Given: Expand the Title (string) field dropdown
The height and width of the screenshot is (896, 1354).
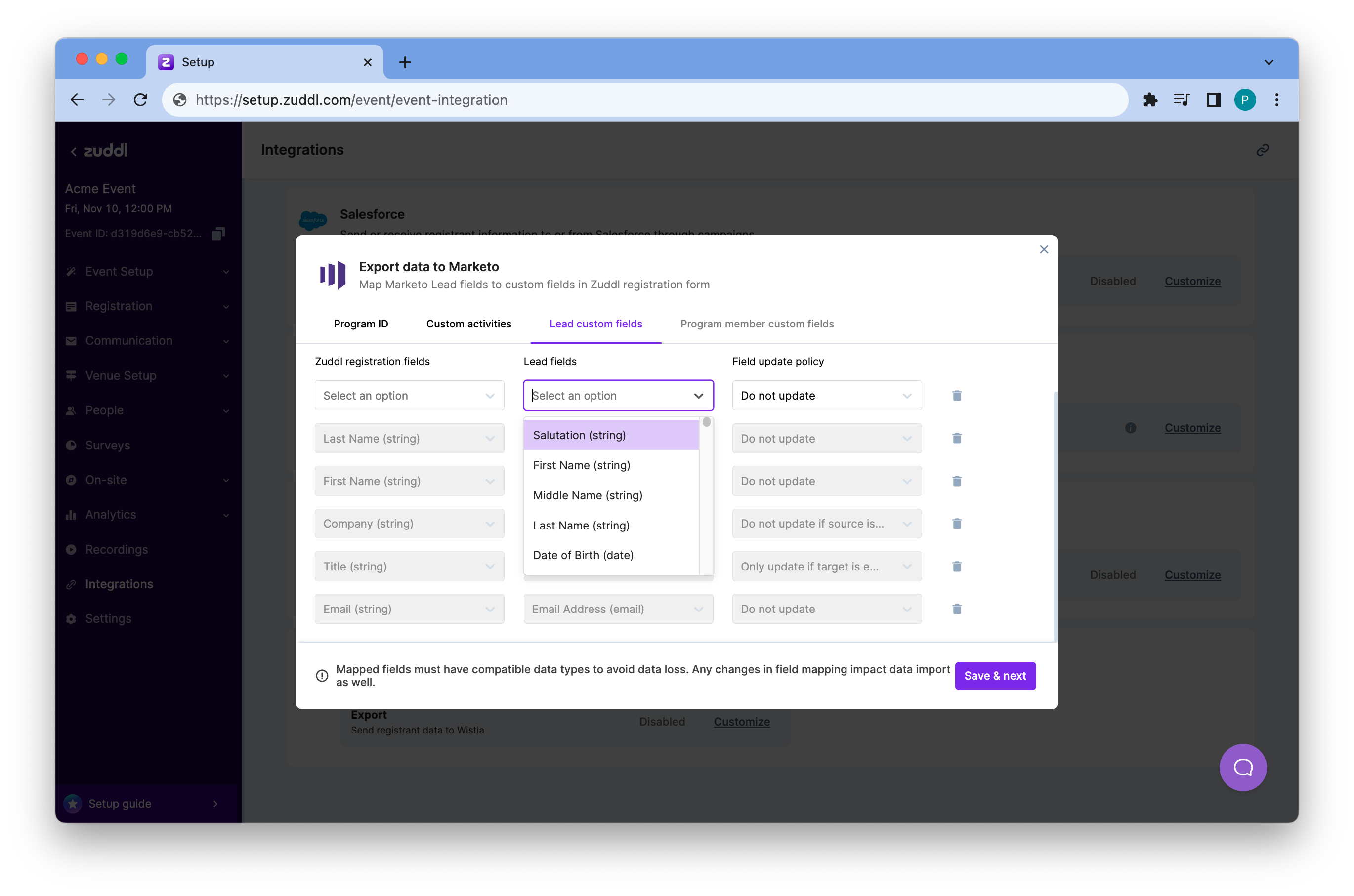Looking at the screenshot, I should coord(409,566).
